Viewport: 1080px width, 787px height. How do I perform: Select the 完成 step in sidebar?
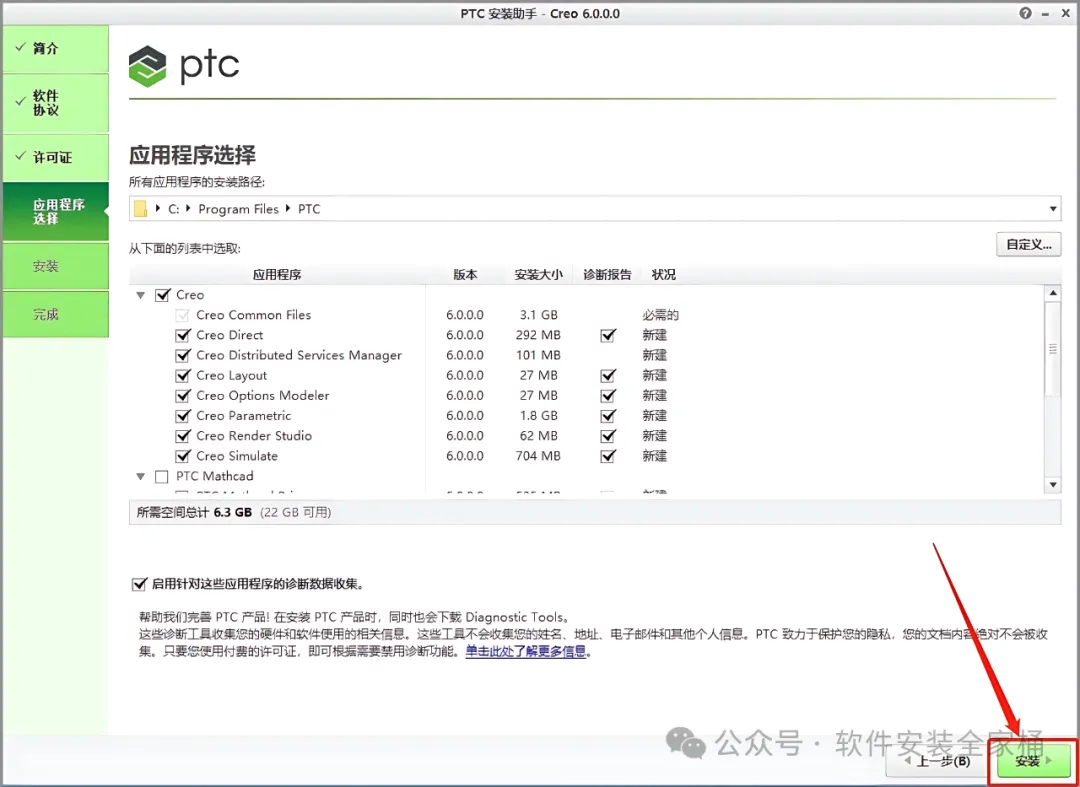[55, 315]
